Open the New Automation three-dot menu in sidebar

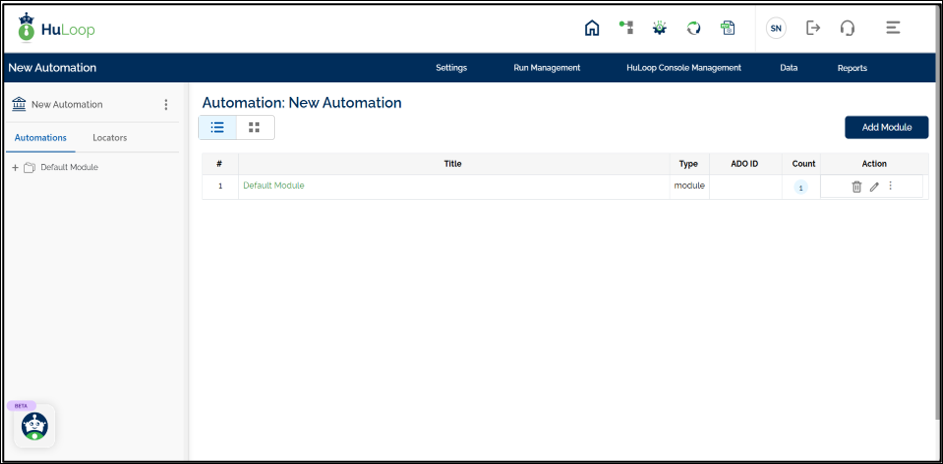pyautogui.click(x=166, y=104)
